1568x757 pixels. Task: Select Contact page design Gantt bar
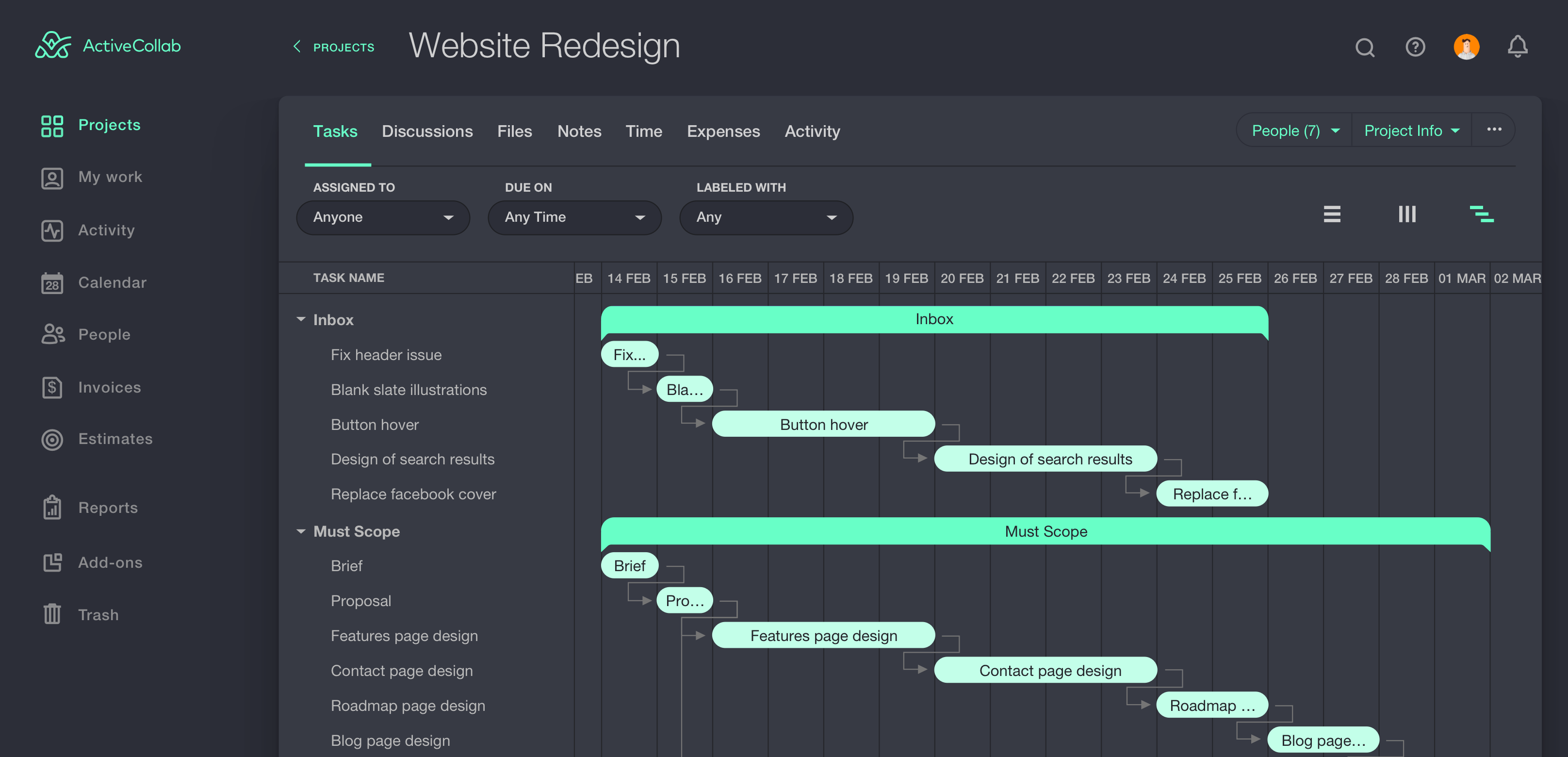point(1046,671)
